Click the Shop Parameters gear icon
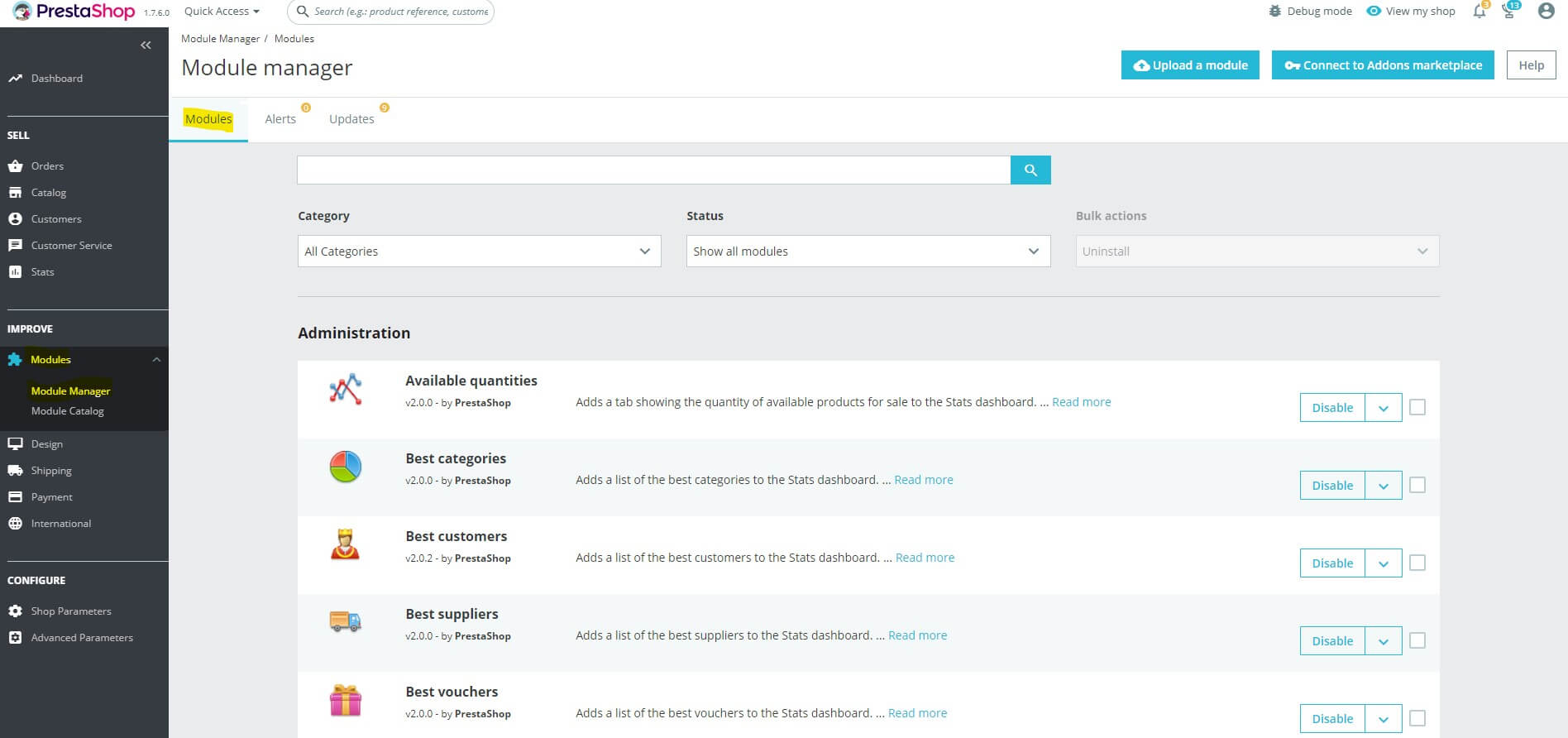 [x=15, y=611]
